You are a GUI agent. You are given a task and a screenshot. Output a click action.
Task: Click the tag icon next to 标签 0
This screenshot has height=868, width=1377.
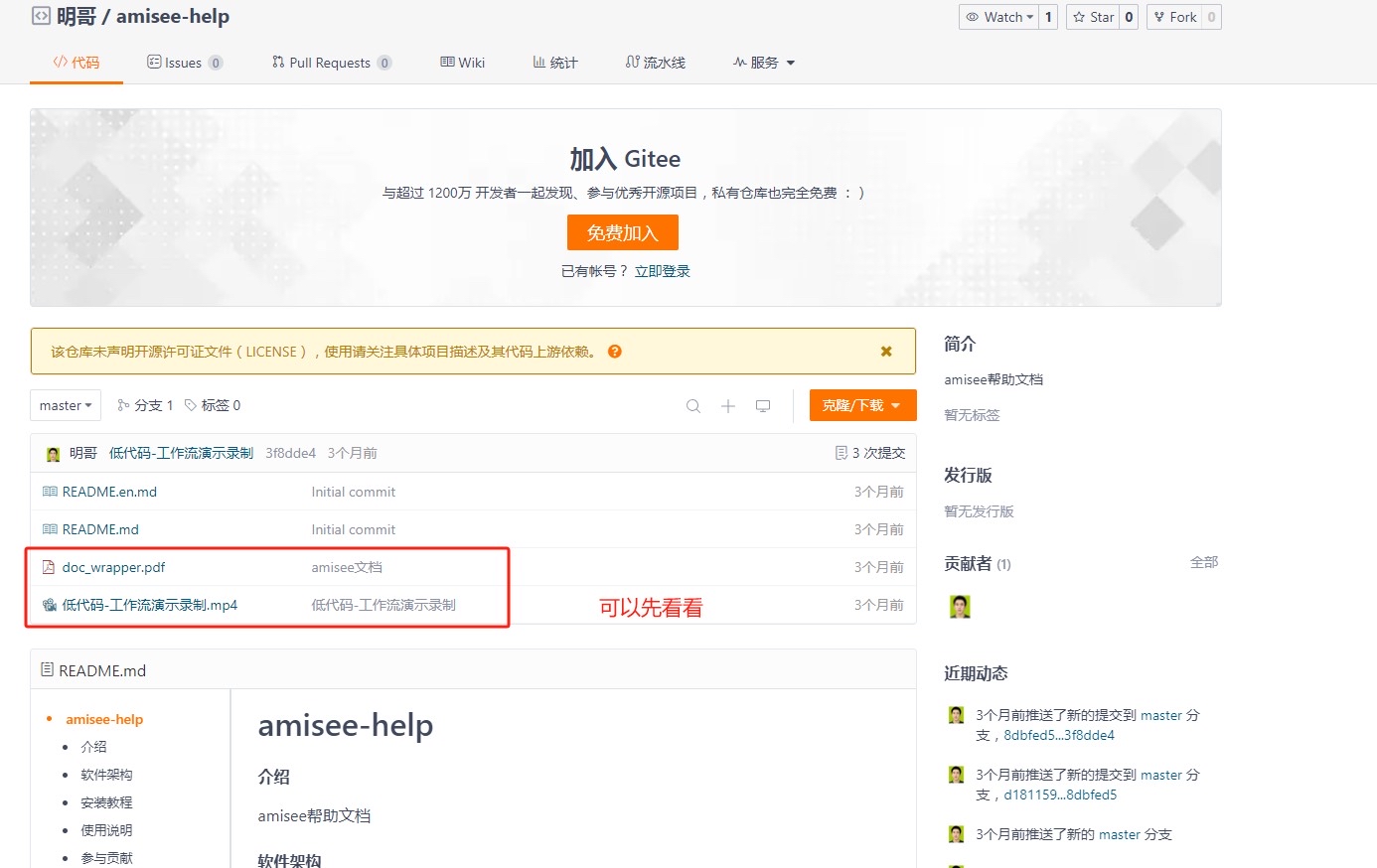click(x=191, y=405)
